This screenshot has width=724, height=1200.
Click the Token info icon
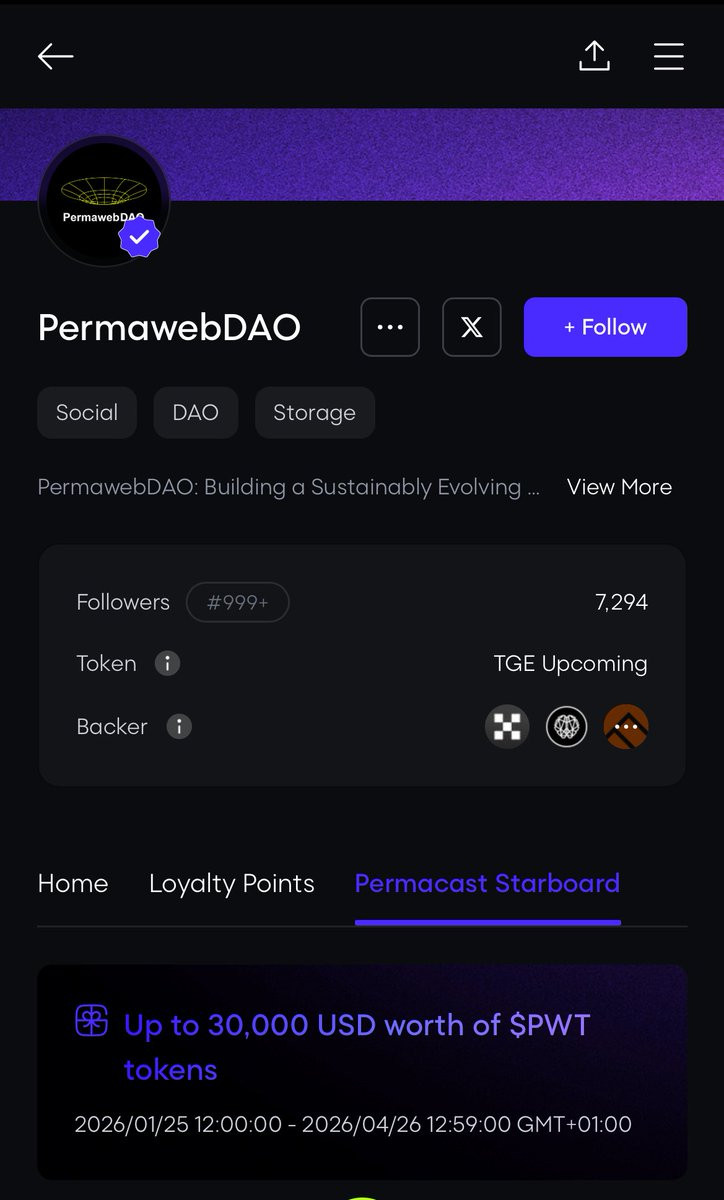pos(167,663)
